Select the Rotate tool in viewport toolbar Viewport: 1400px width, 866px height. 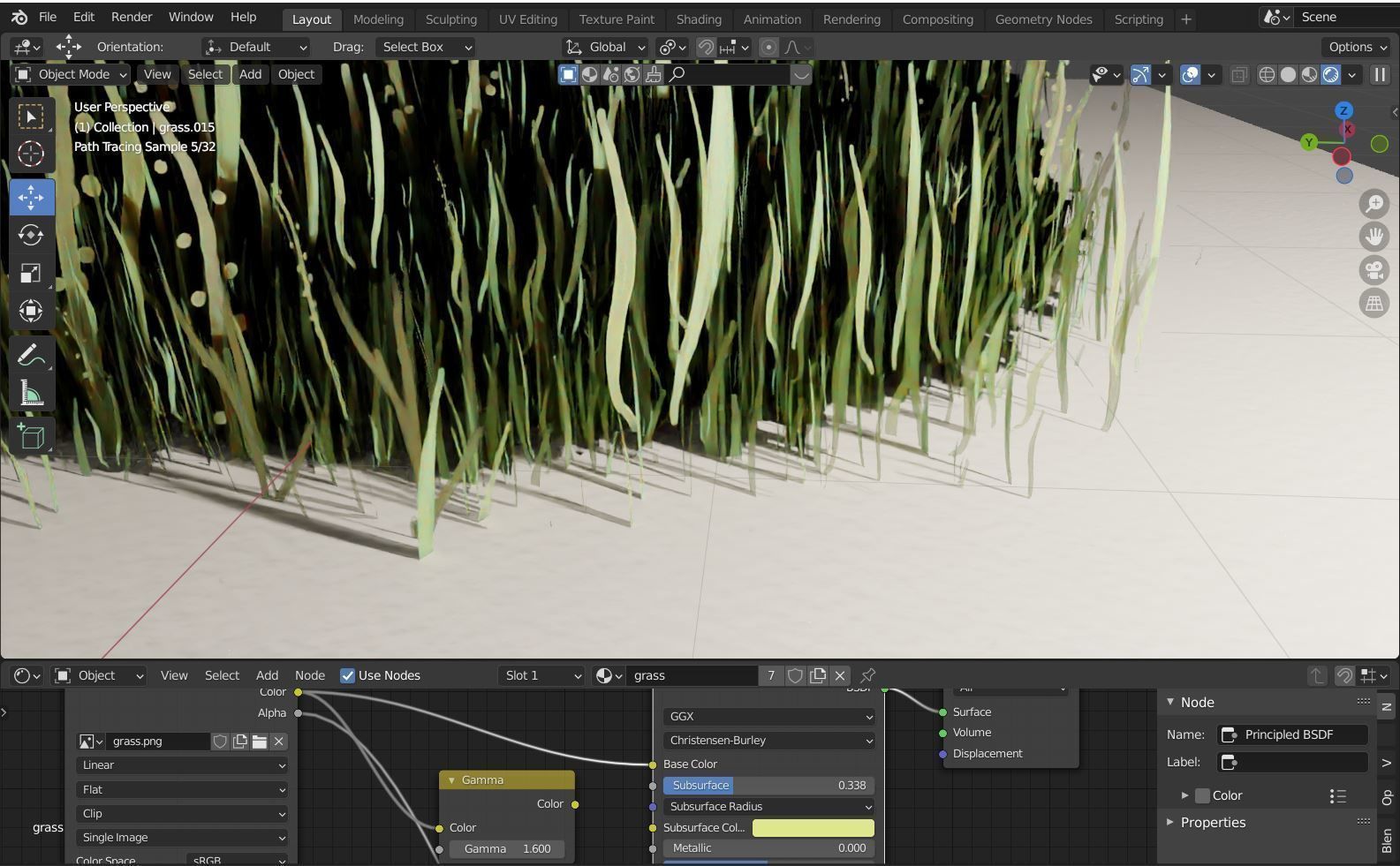[x=31, y=236]
